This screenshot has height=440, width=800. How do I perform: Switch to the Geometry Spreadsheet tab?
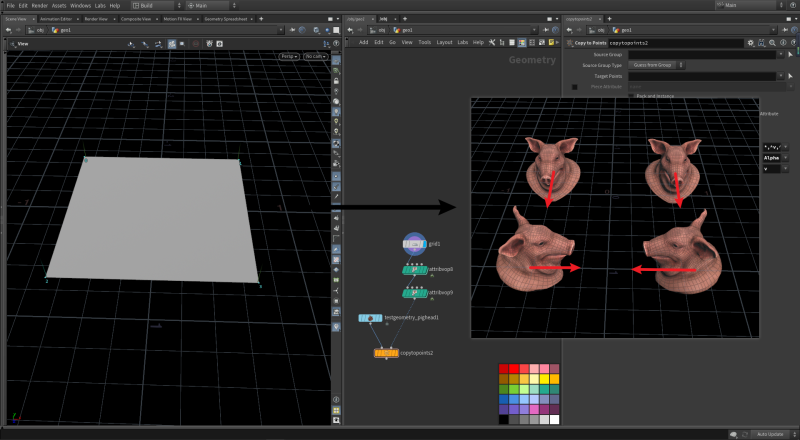[x=225, y=18]
